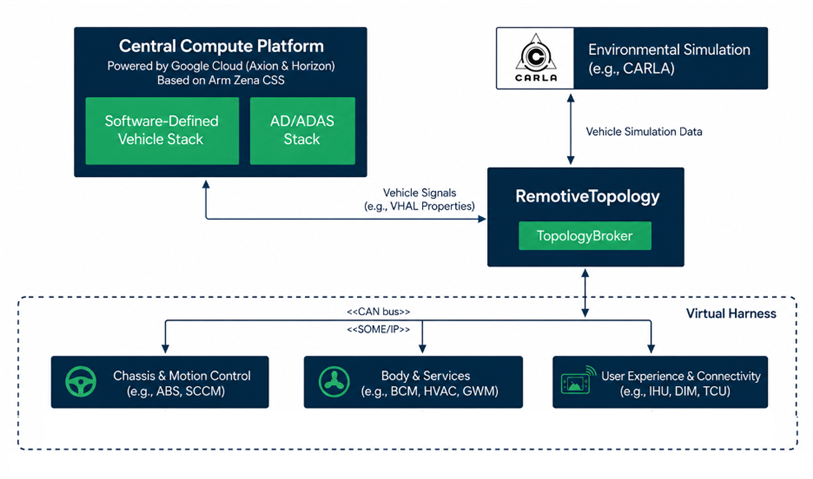The height and width of the screenshot is (479, 813).
Task: Click the "(e.g., CARLA)" text
Action: tap(631, 68)
